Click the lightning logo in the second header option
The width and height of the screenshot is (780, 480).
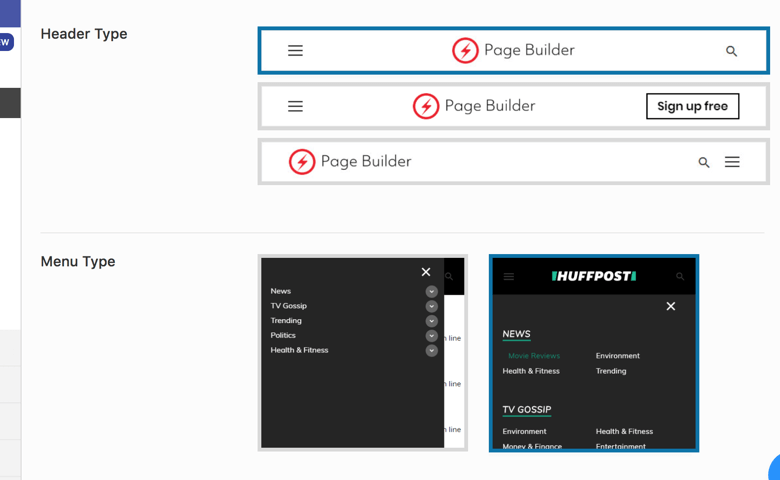coord(426,106)
